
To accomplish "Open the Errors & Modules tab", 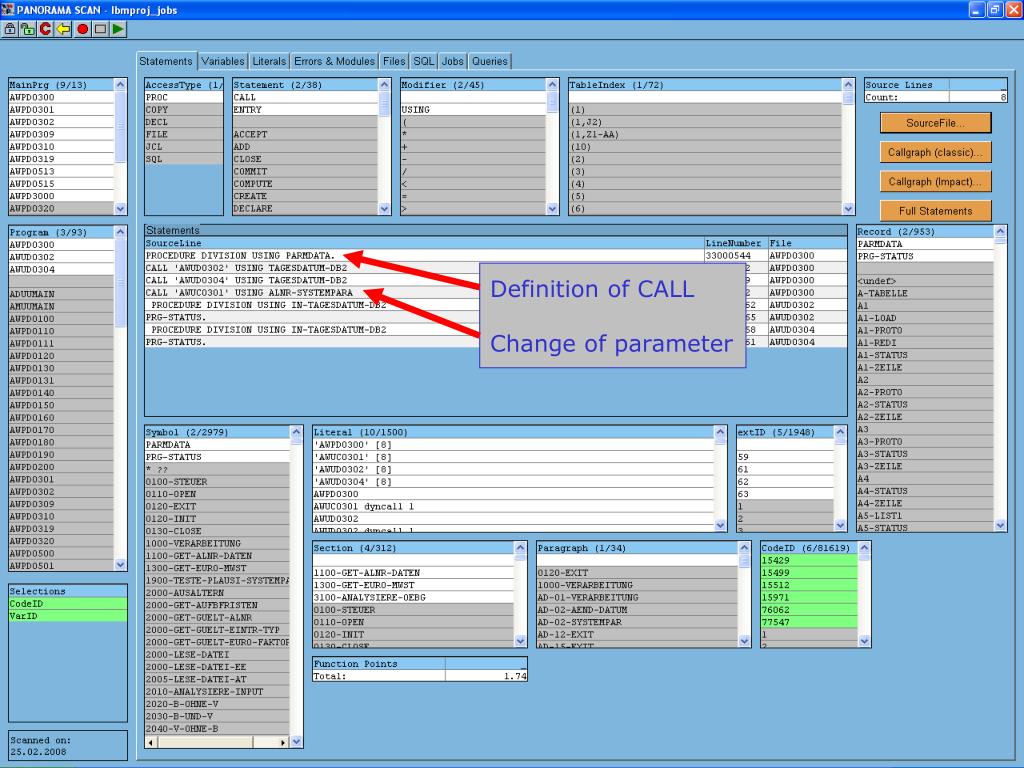I will point(334,61).
